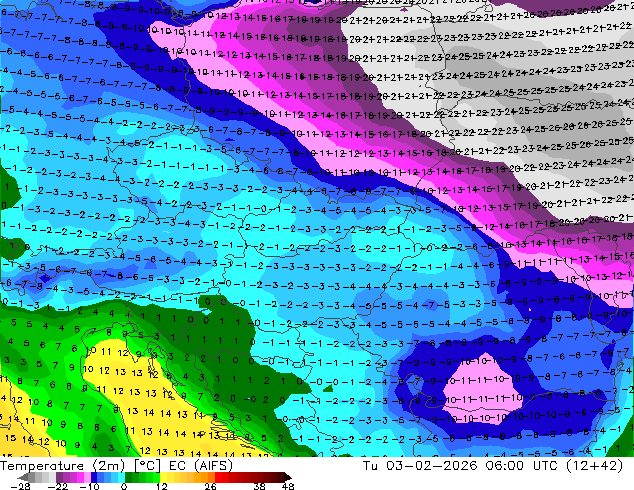Image resolution: width=634 pixels, height=490 pixels.
Task: Click the "-28" legend scale value
Action: click(20, 486)
